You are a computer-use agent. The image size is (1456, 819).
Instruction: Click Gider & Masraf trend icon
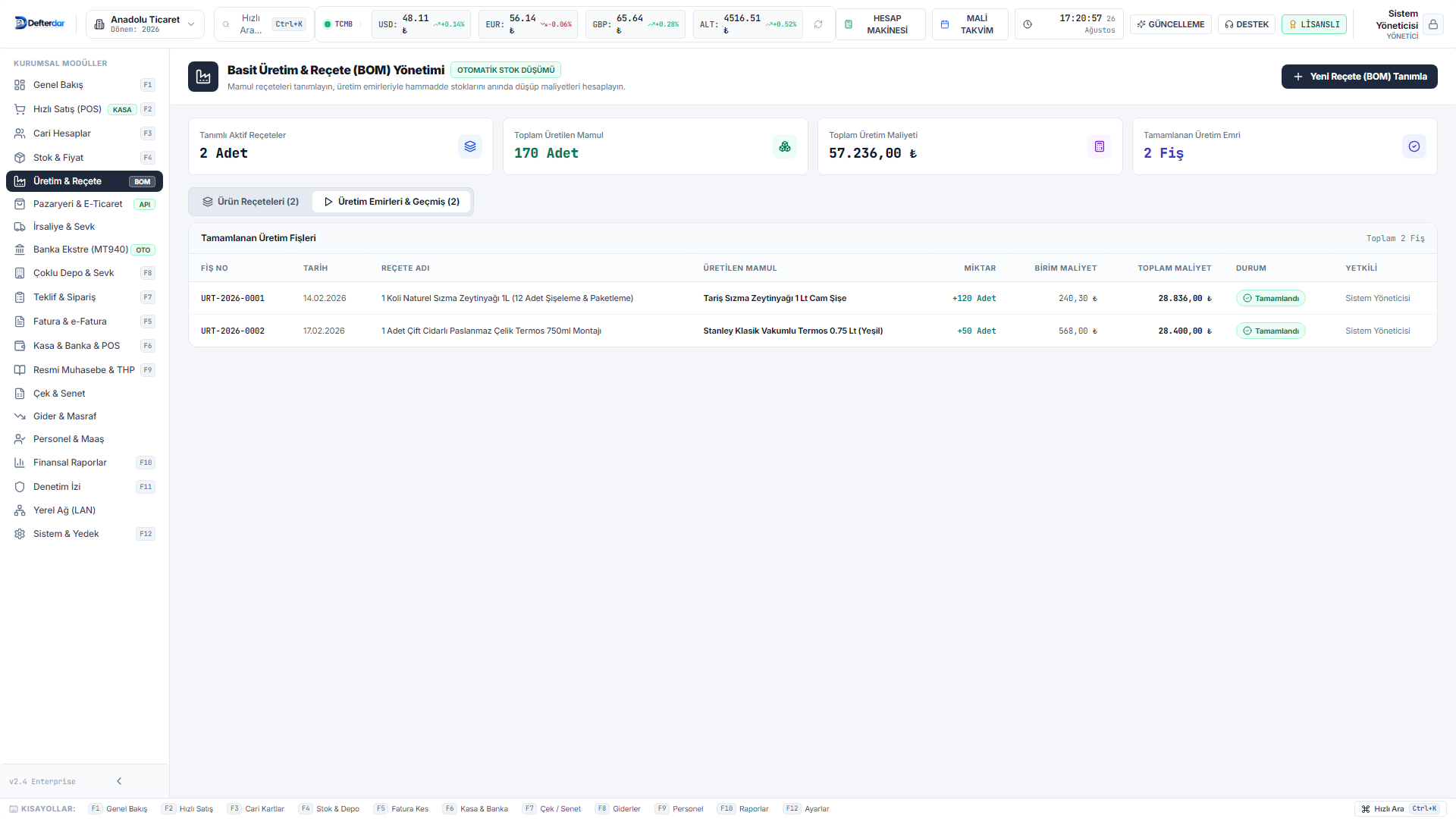20,416
